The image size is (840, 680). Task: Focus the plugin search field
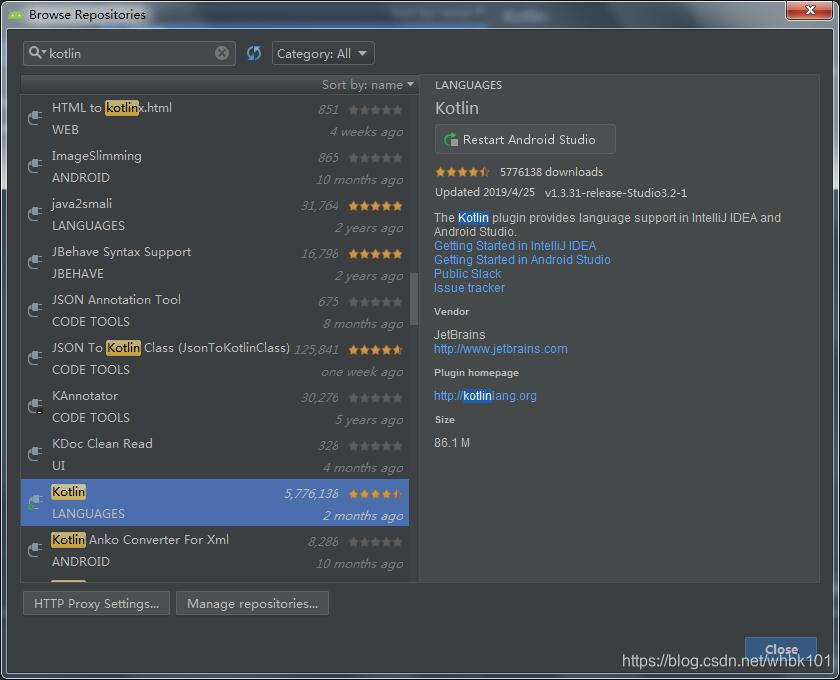(129, 53)
